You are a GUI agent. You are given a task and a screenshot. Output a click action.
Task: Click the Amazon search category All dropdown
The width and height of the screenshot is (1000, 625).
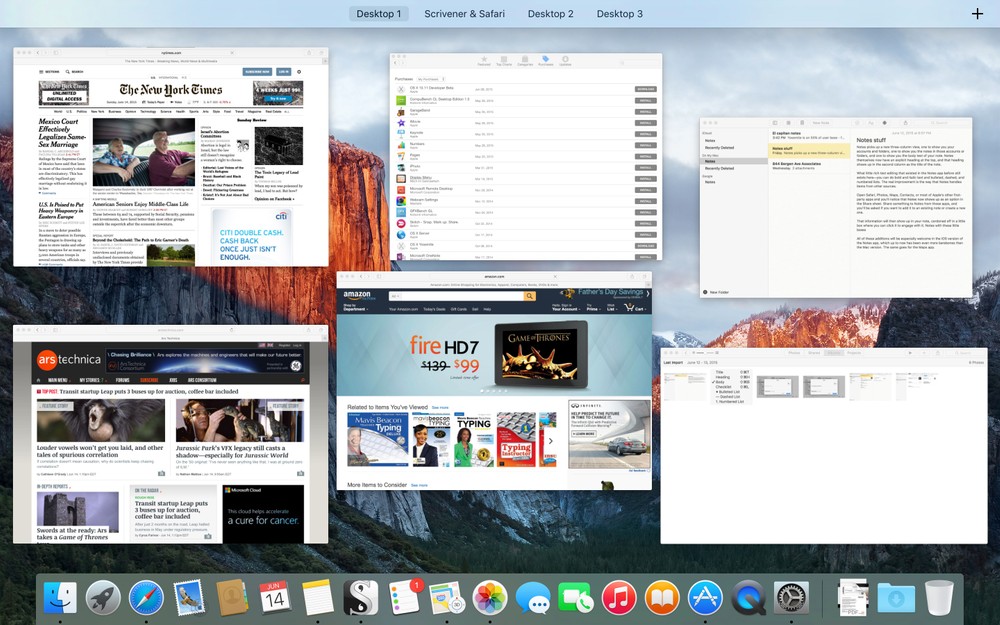pos(395,297)
